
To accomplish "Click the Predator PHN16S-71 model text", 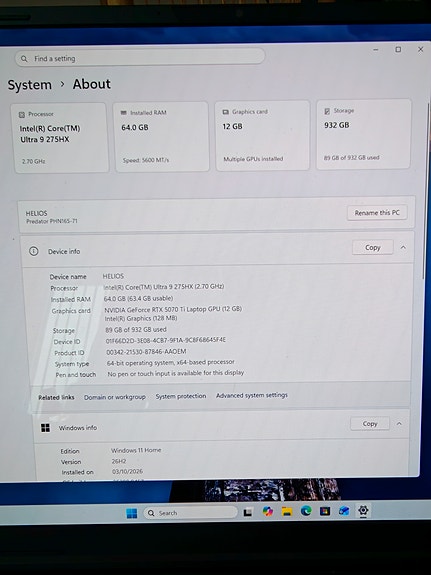I will (x=52, y=221).
